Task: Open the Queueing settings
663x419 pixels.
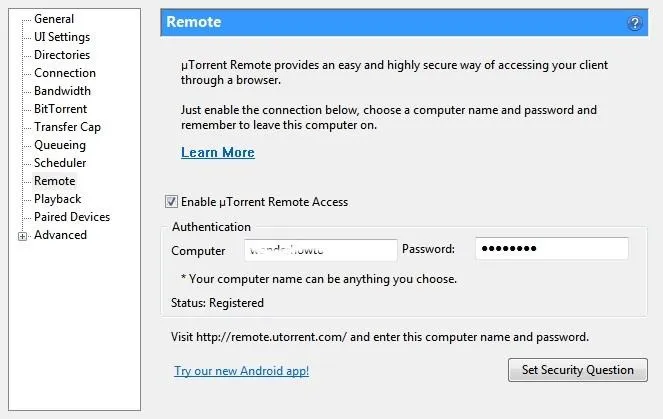Action: click(60, 145)
